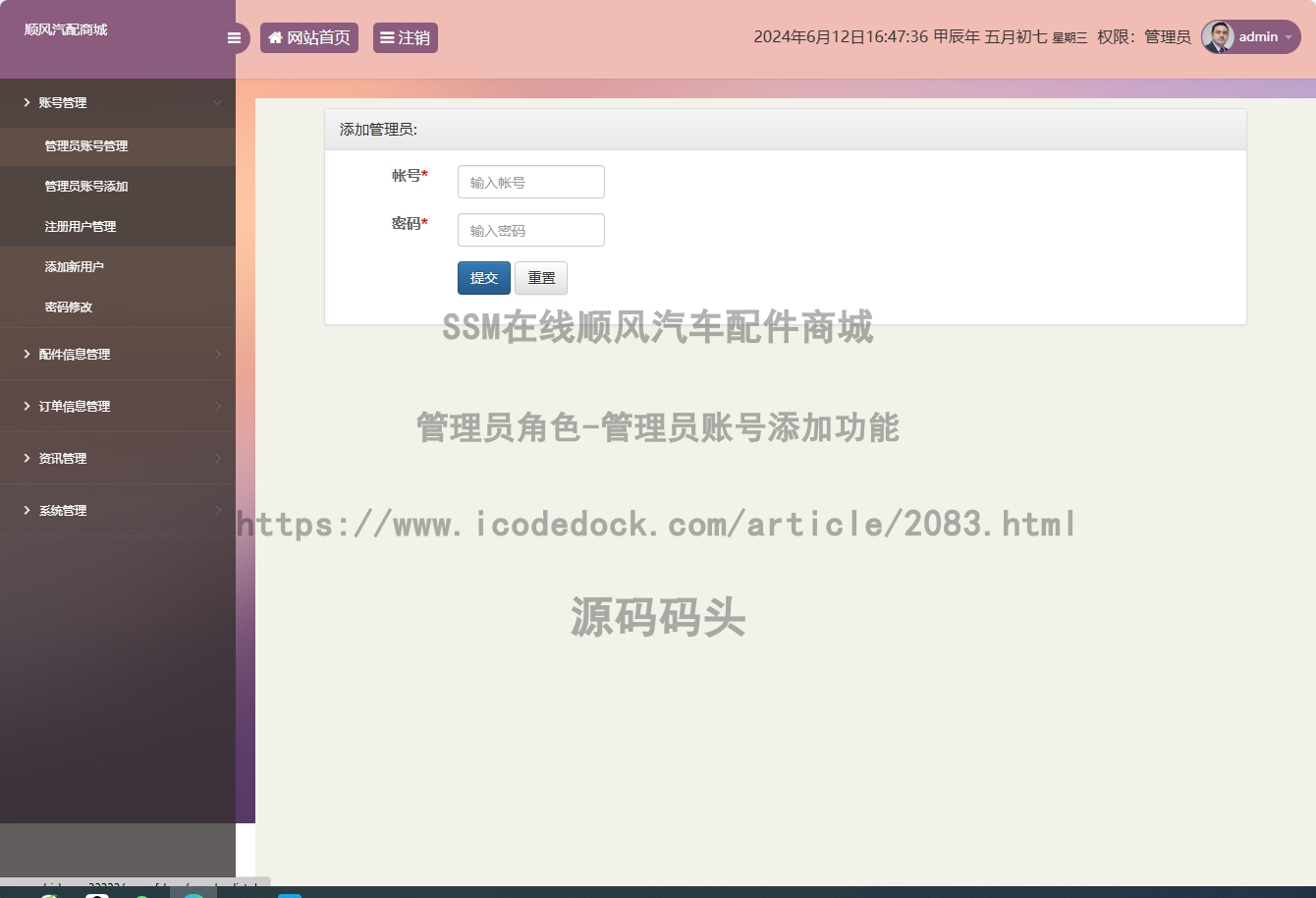Image resolution: width=1316 pixels, height=898 pixels.
Task: Click the 注销 logout button
Action: pyautogui.click(x=406, y=38)
